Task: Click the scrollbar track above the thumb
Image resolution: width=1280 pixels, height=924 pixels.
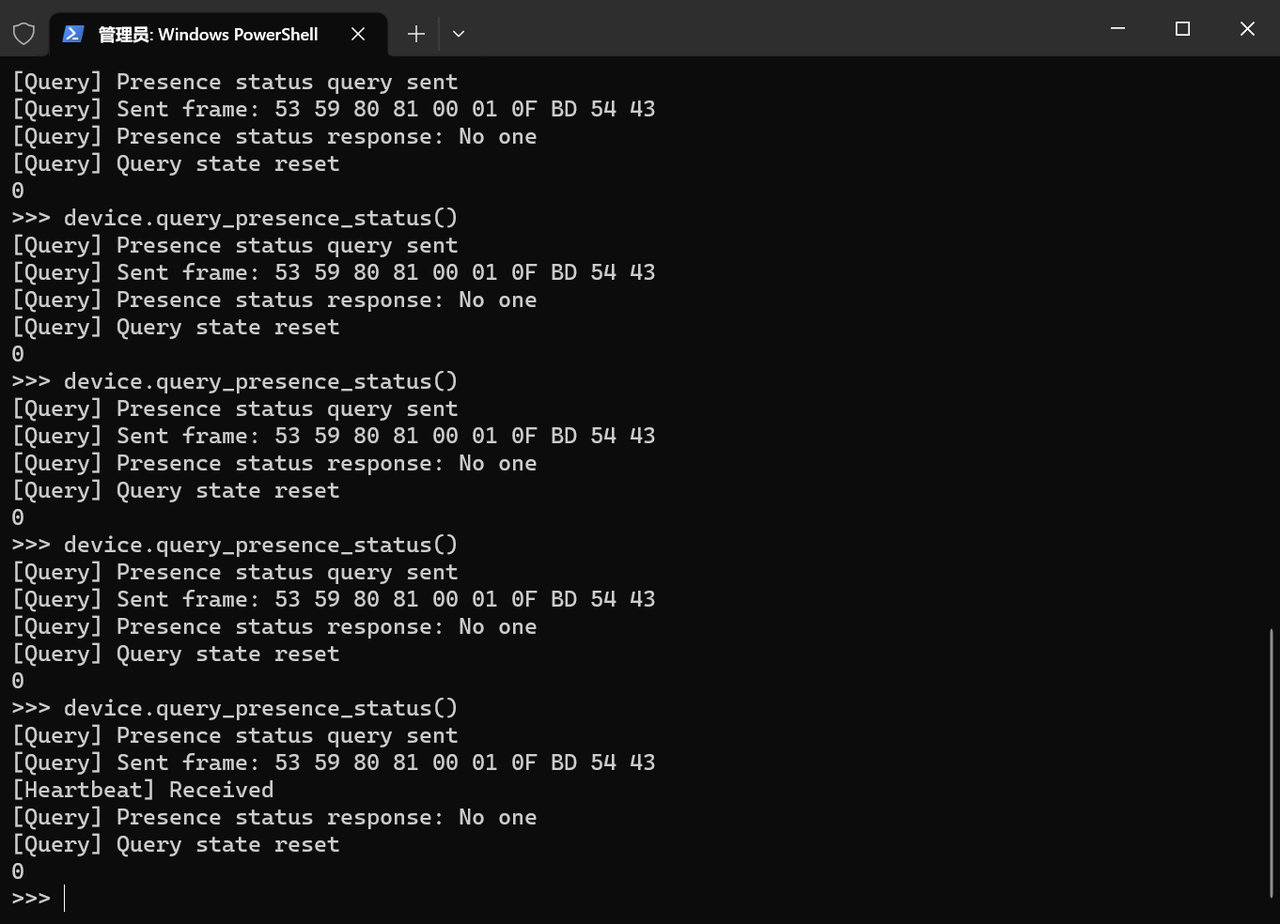Action: (x=1272, y=340)
